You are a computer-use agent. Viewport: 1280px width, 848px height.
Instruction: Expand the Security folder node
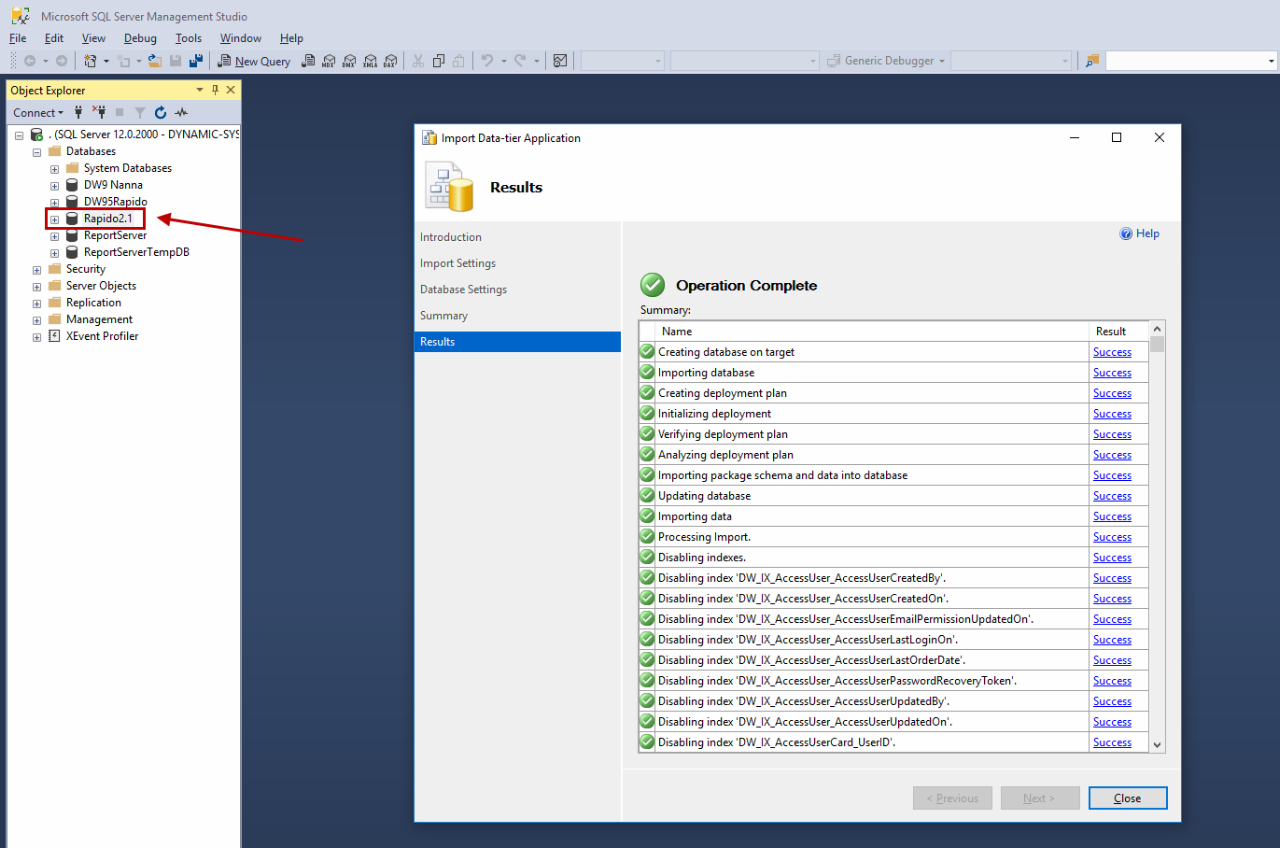pos(37,269)
